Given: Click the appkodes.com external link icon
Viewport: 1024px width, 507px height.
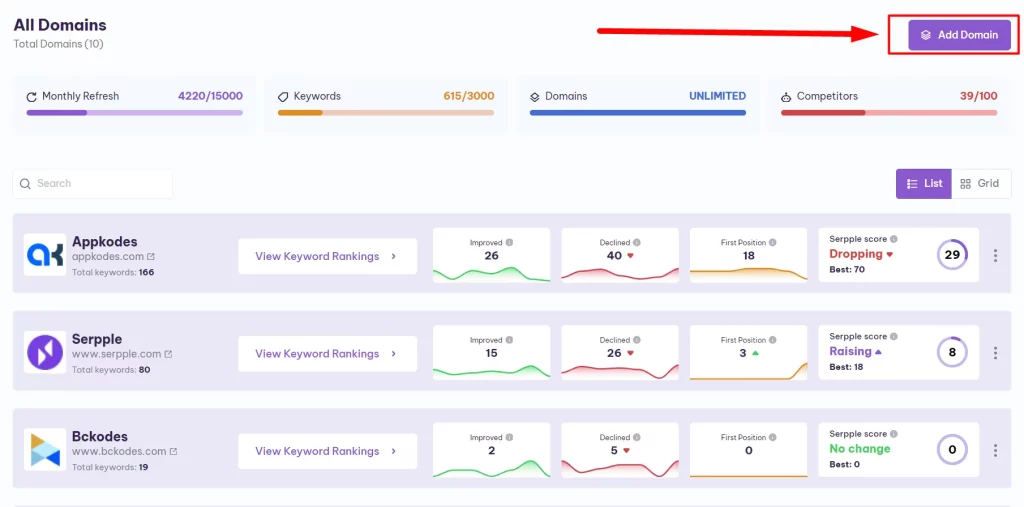Looking at the screenshot, I should click(151, 257).
